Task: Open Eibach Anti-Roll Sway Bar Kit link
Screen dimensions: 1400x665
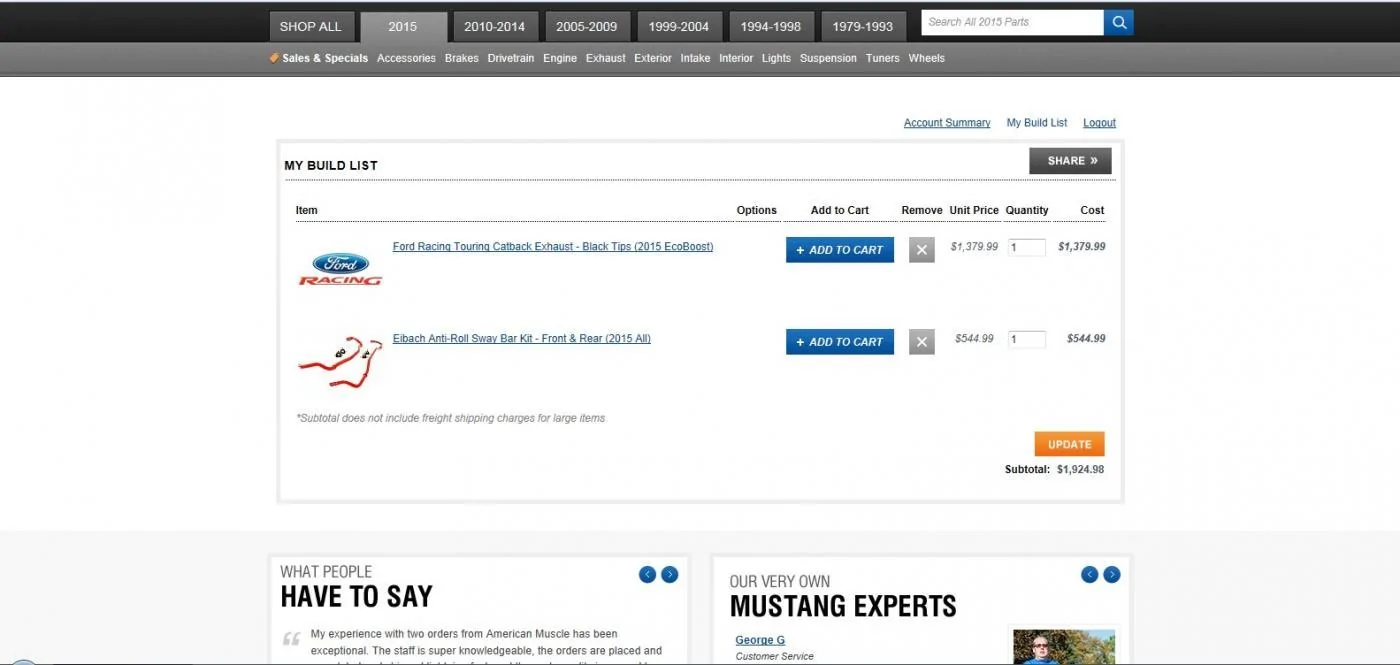Action: pyautogui.click(x=522, y=339)
